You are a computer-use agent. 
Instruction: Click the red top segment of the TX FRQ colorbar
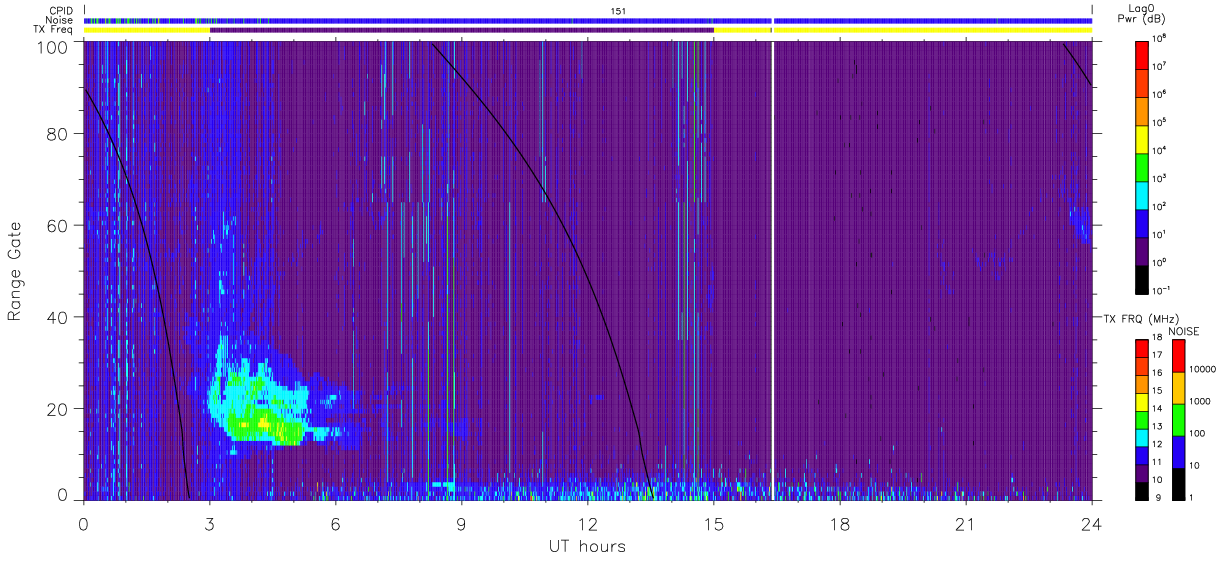click(x=1142, y=349)
